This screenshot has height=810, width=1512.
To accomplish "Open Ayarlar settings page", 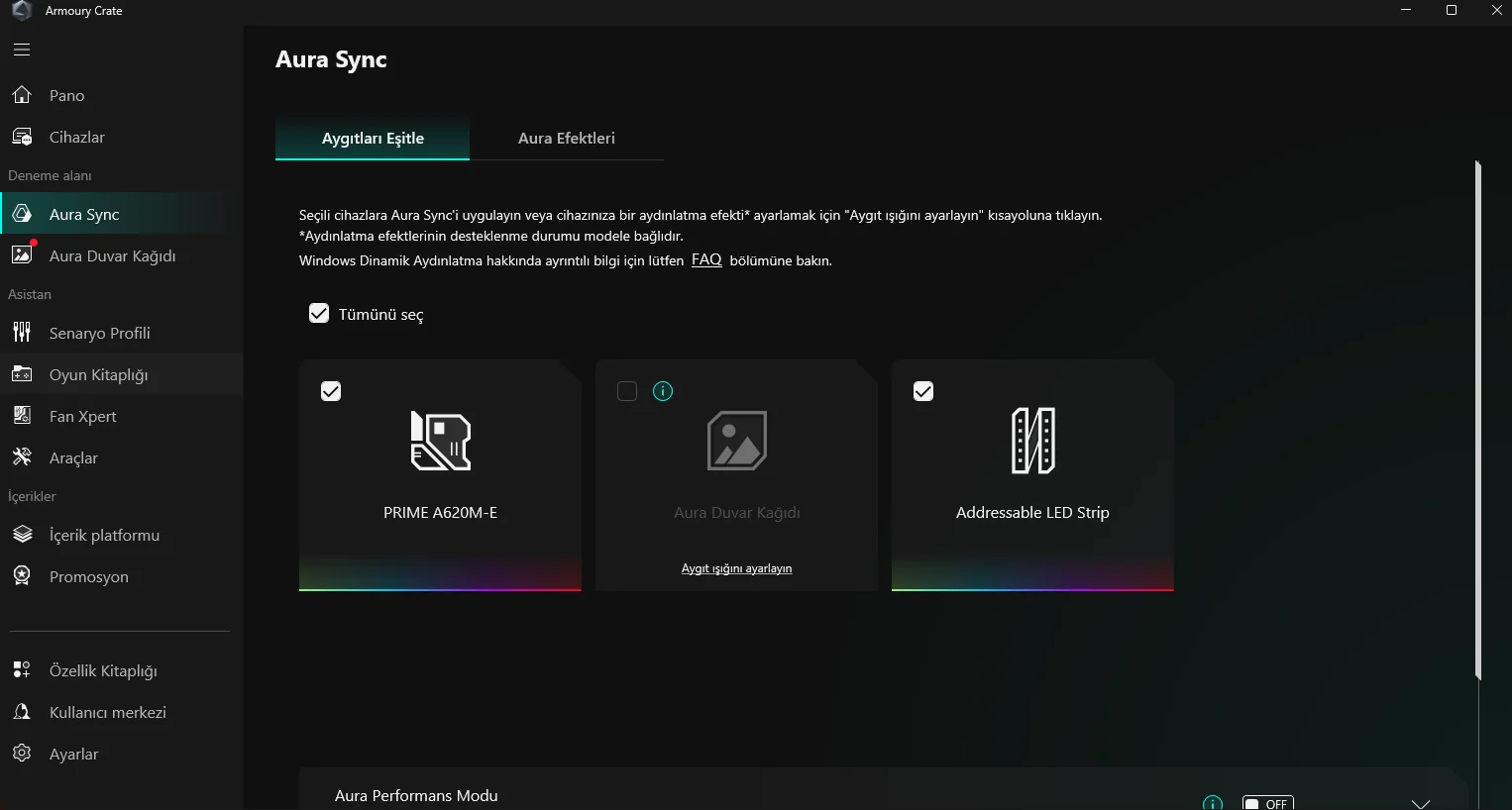I will [x=121, y=754].
